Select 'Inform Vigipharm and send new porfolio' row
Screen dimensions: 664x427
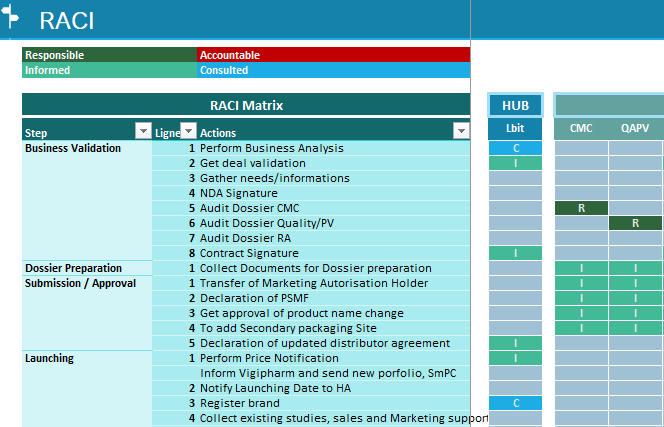334,373
